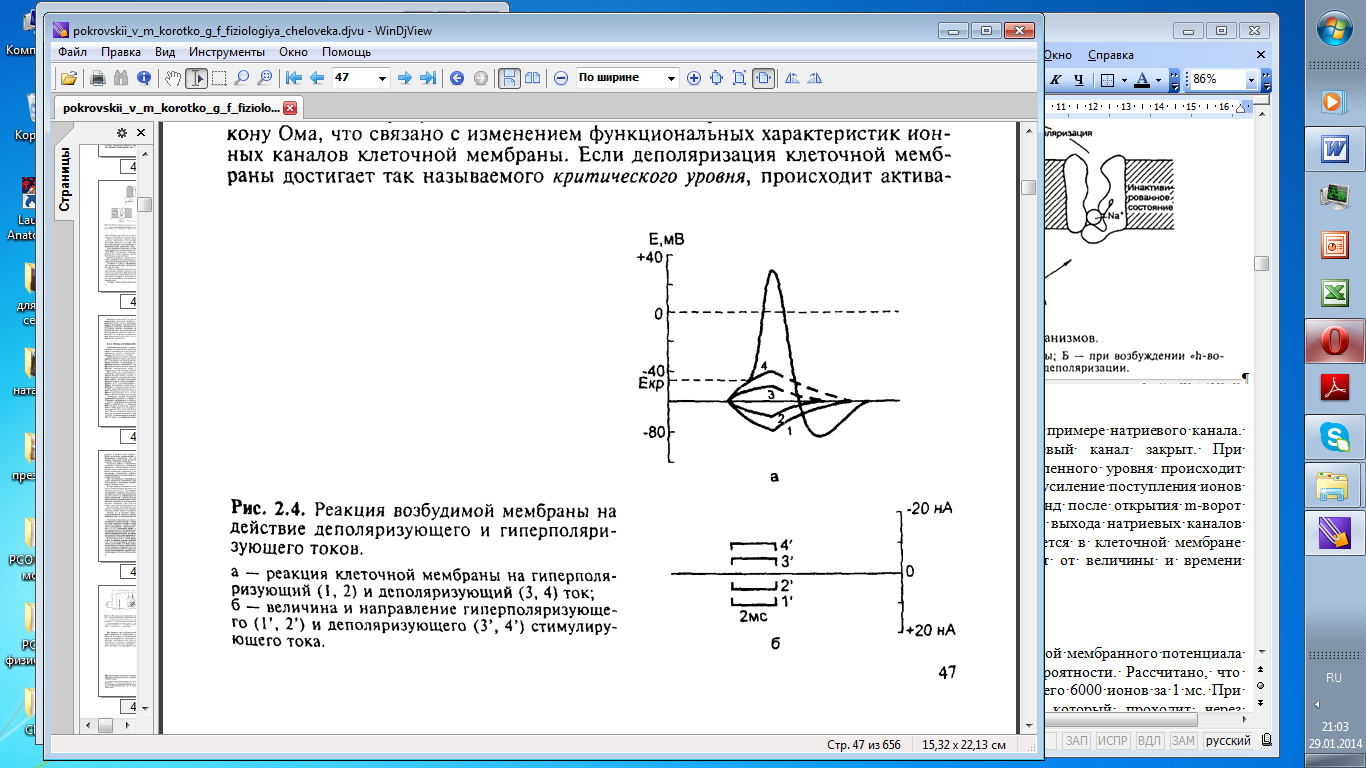Image resolution: width=1366 pixels, height=768 pixels.
Task: Click the 'Стр. 47 из 656' status text
Action: point(865,745)
